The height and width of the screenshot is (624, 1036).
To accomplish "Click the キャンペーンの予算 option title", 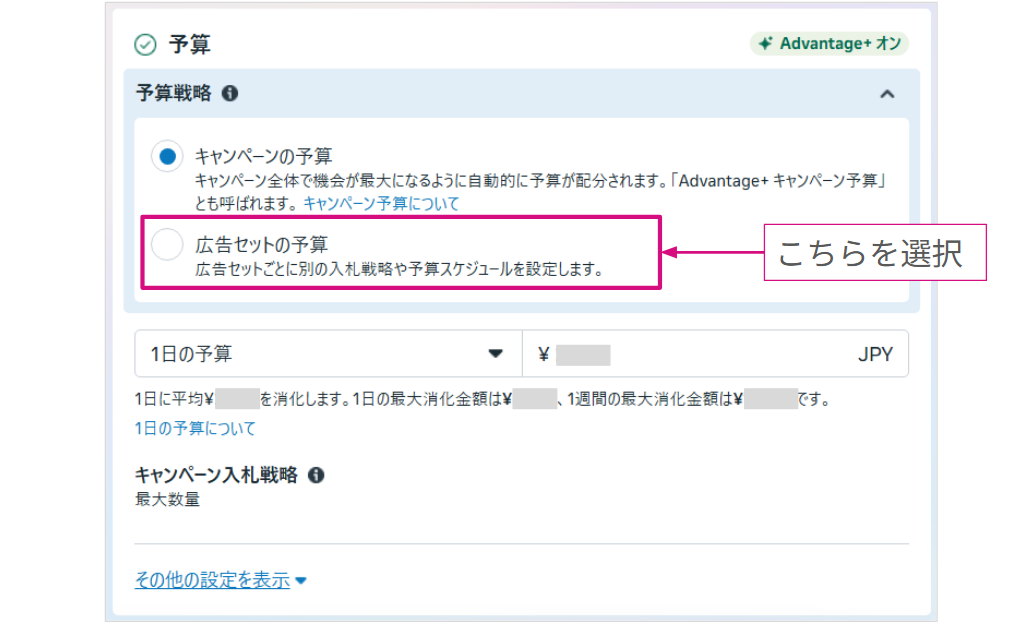I will pos(264,156).
